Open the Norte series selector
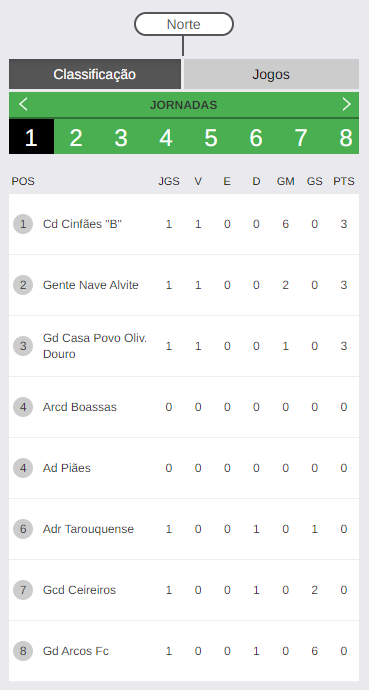Screen dimensions: 369x690 184,24
